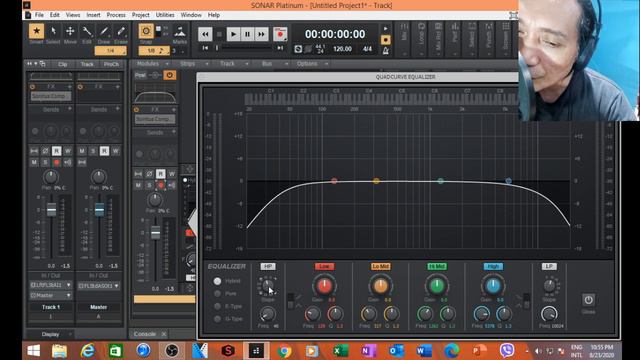Image resolution: width=640 pixels, height=360 pixels.
Task: Open Track 1 input selector dropdown
Action: coord(51,285)
